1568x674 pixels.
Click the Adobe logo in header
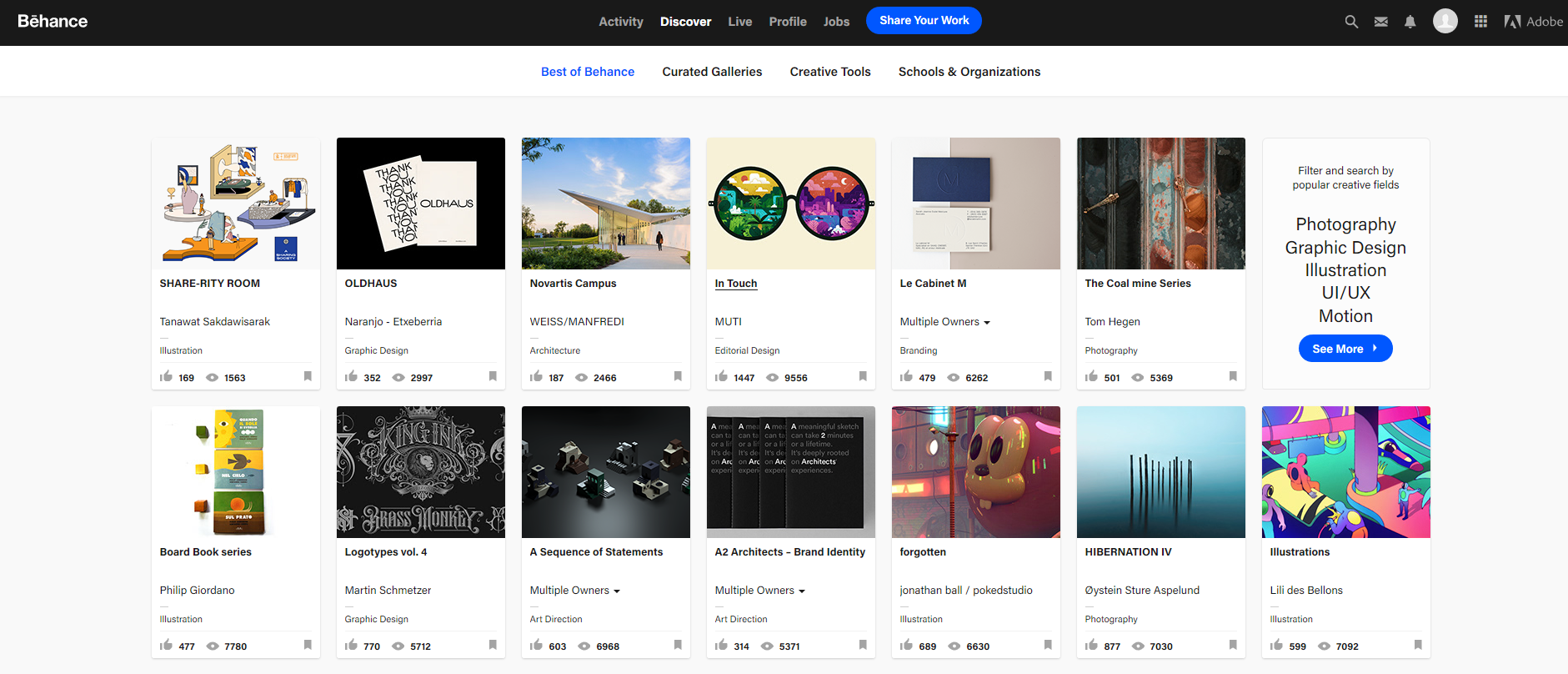coord(1533,22)
